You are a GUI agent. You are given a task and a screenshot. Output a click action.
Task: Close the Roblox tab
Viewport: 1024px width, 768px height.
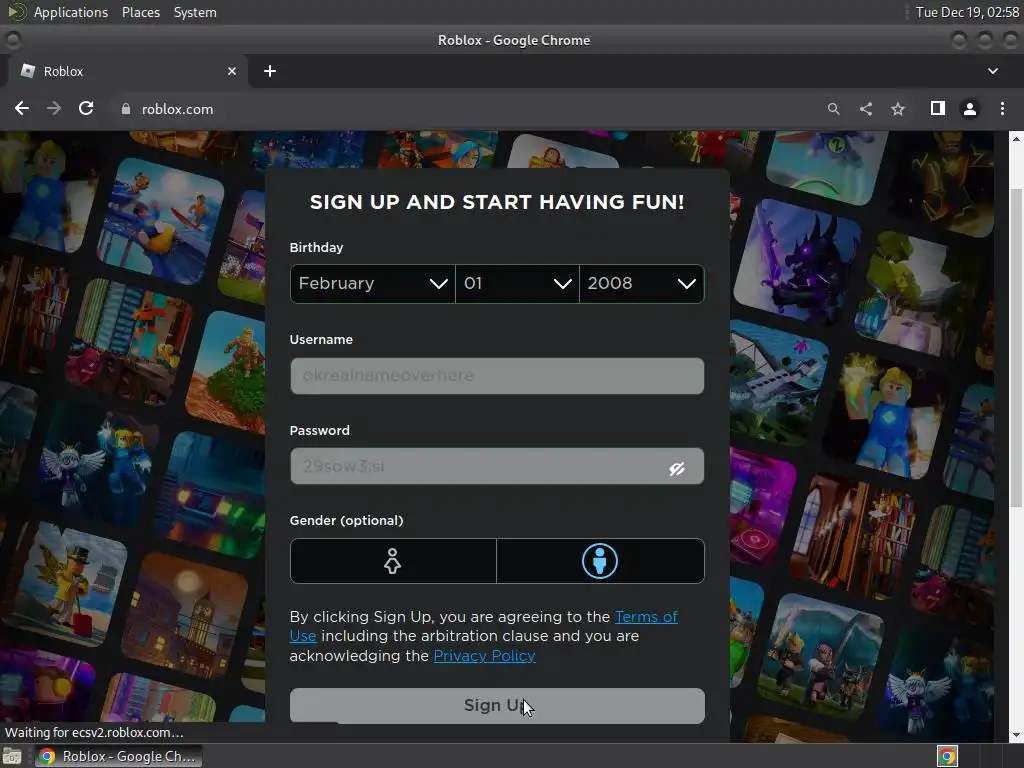point(232,71)
